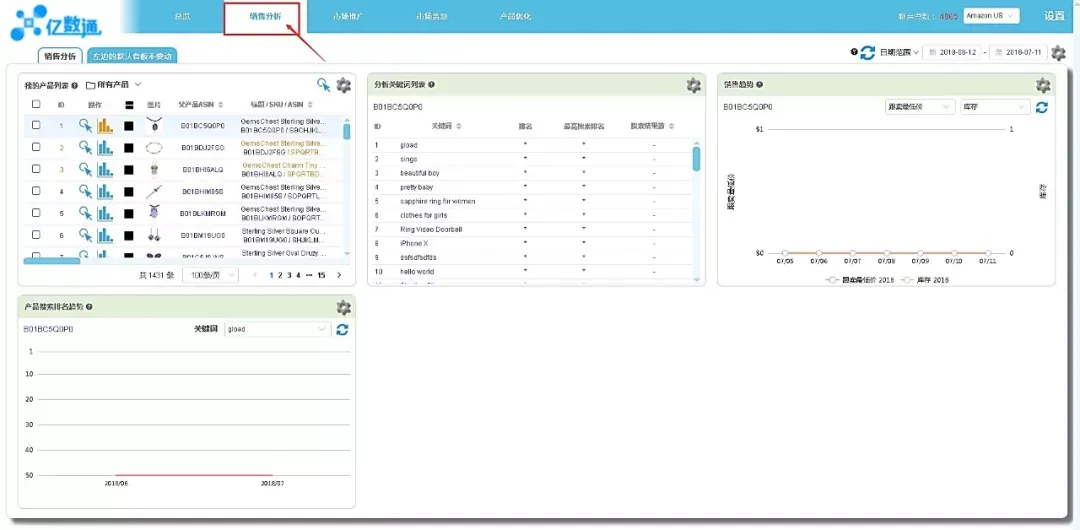Check the box for product ID 4
Image resolution: width=1080 pixels, height=530 pixels.
(37, 191)
